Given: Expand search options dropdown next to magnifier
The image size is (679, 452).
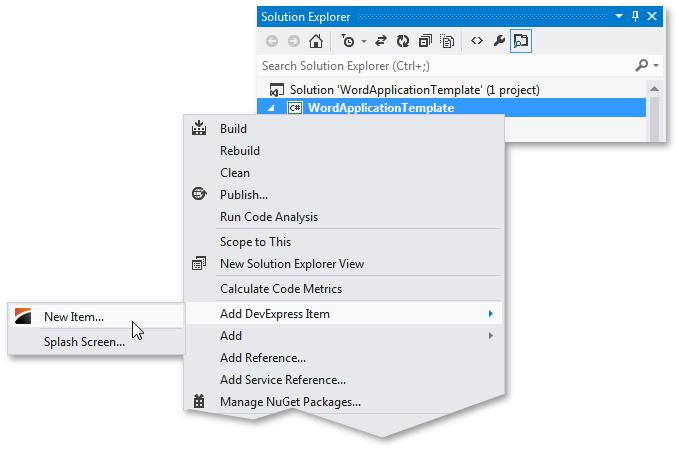Looking at the screenshot, I should [655, 66].
